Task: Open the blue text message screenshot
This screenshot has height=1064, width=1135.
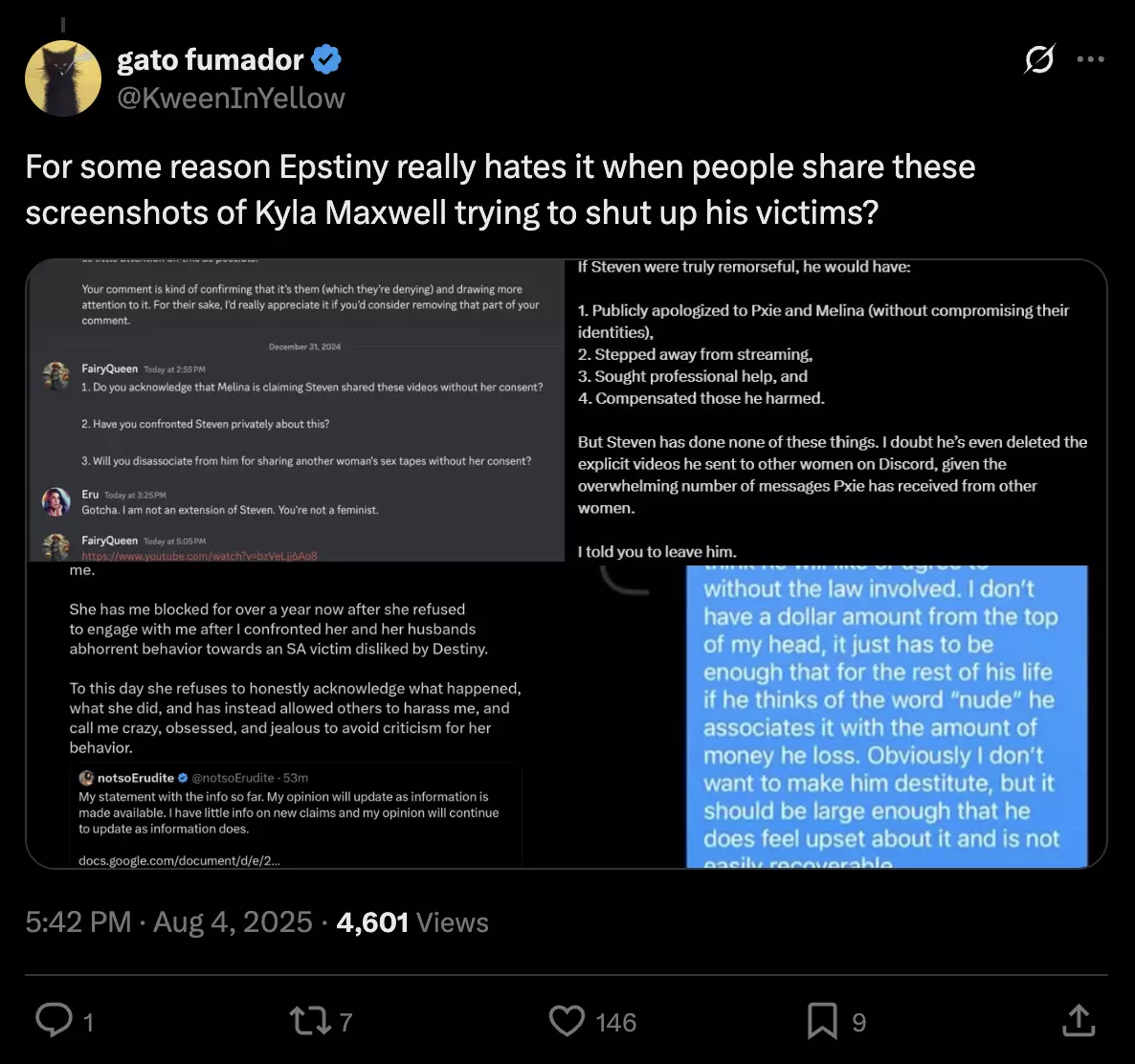Action: point(886,716)
